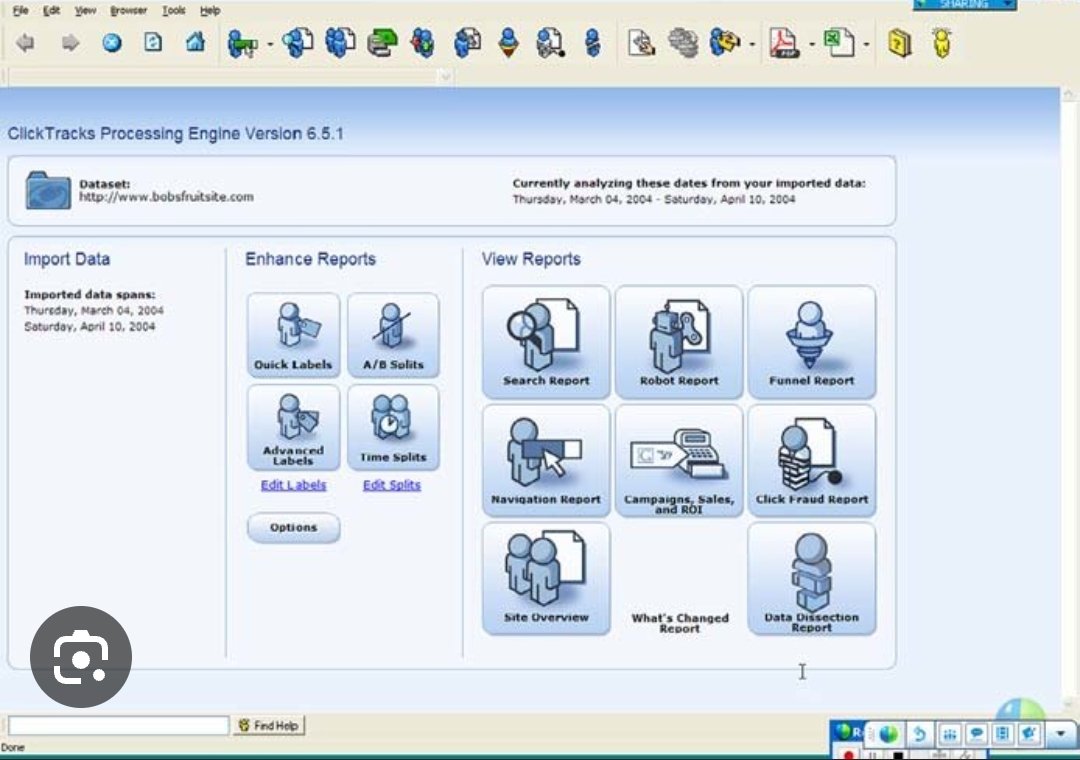Open A/B Splits
This screenshot has height=760, width=1080.
tap(393, 335)
